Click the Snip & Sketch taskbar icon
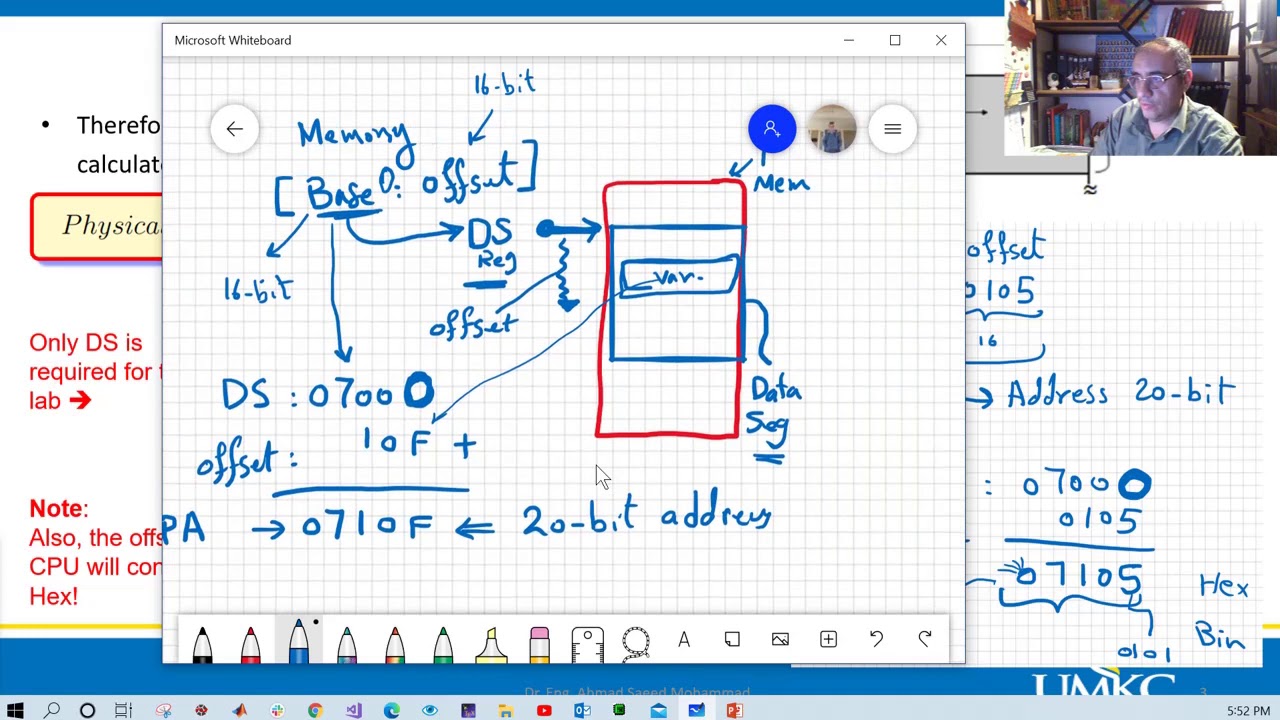The image size is (1280, 720). coord(163,711)
